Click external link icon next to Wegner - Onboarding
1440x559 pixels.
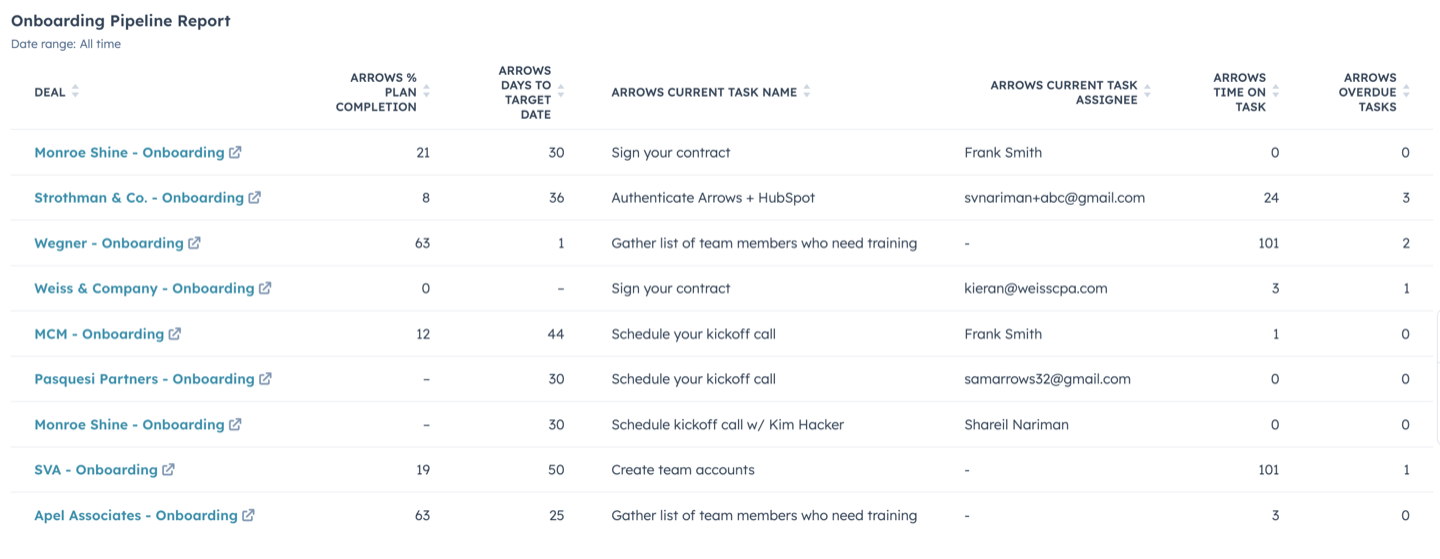point(194,243)
